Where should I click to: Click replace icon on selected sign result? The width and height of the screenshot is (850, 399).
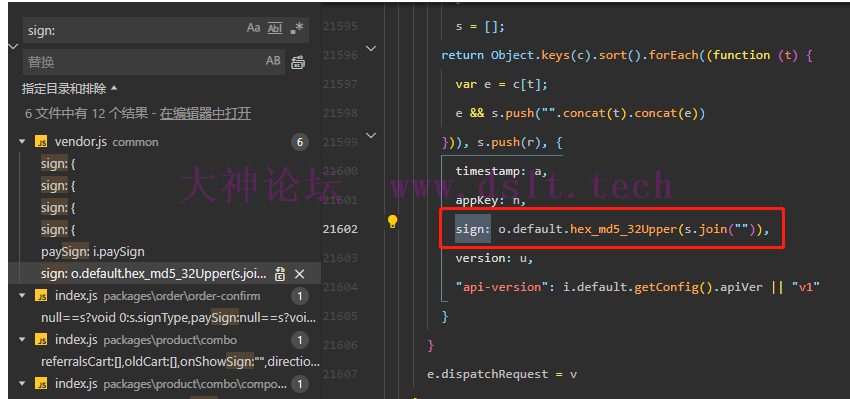pos(280,274)
